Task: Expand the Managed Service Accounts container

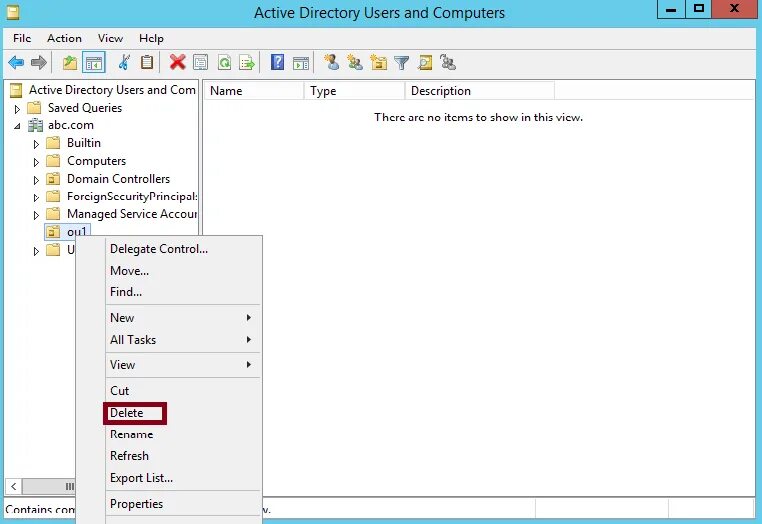Action: tap(36, 215)
